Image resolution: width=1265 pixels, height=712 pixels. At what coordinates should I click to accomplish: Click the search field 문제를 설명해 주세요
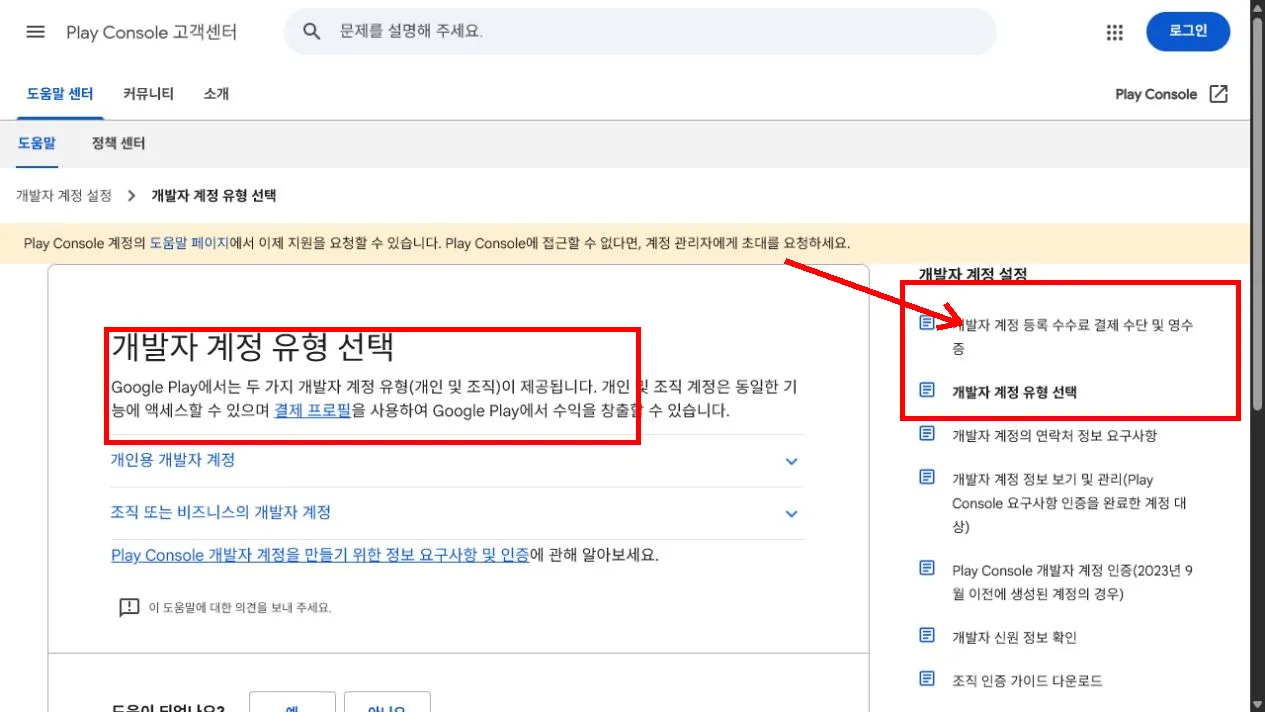pyautogui.click(x=640, y=32)
